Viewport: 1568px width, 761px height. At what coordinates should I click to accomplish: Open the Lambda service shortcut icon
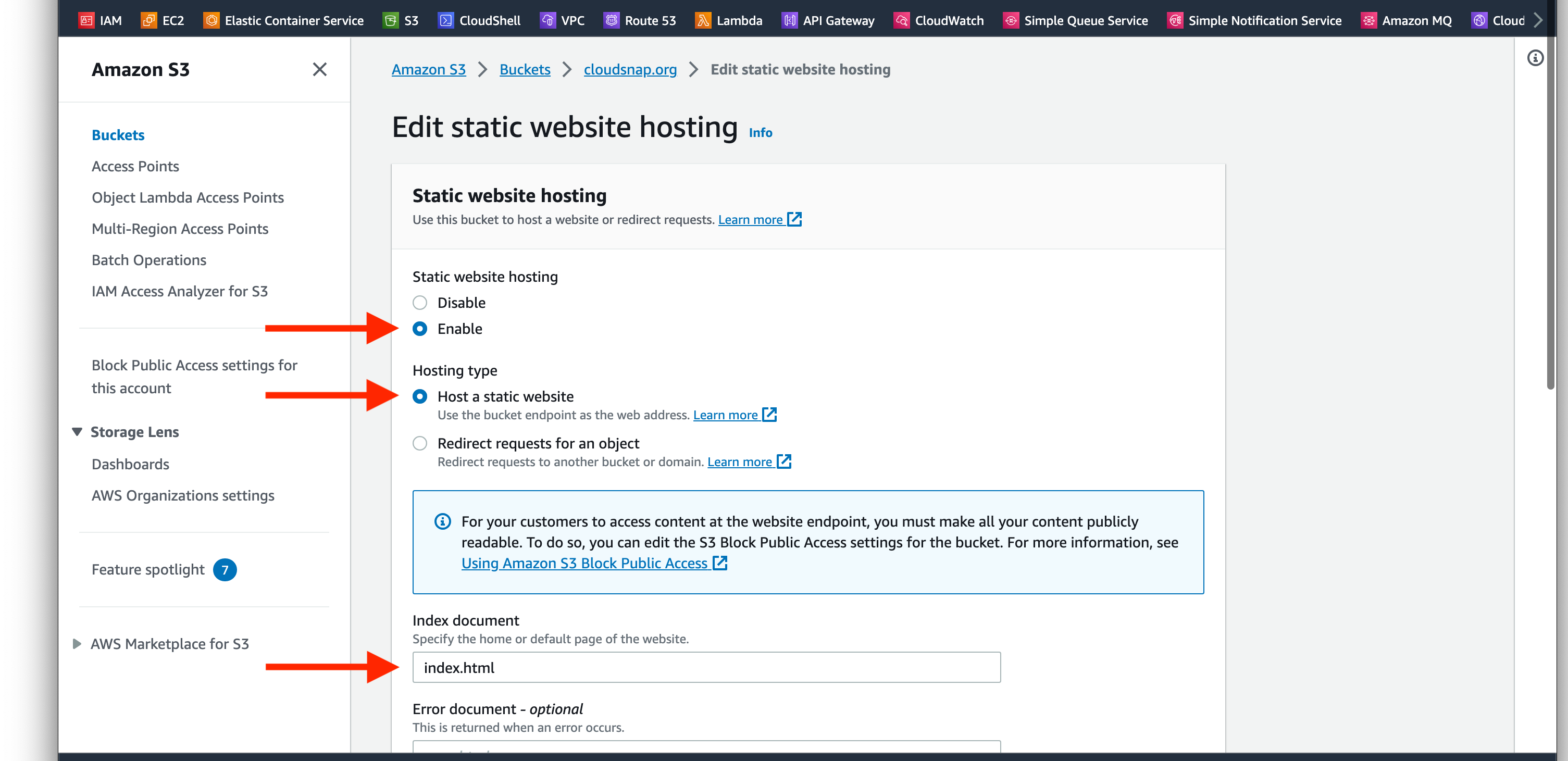(703, 20)
